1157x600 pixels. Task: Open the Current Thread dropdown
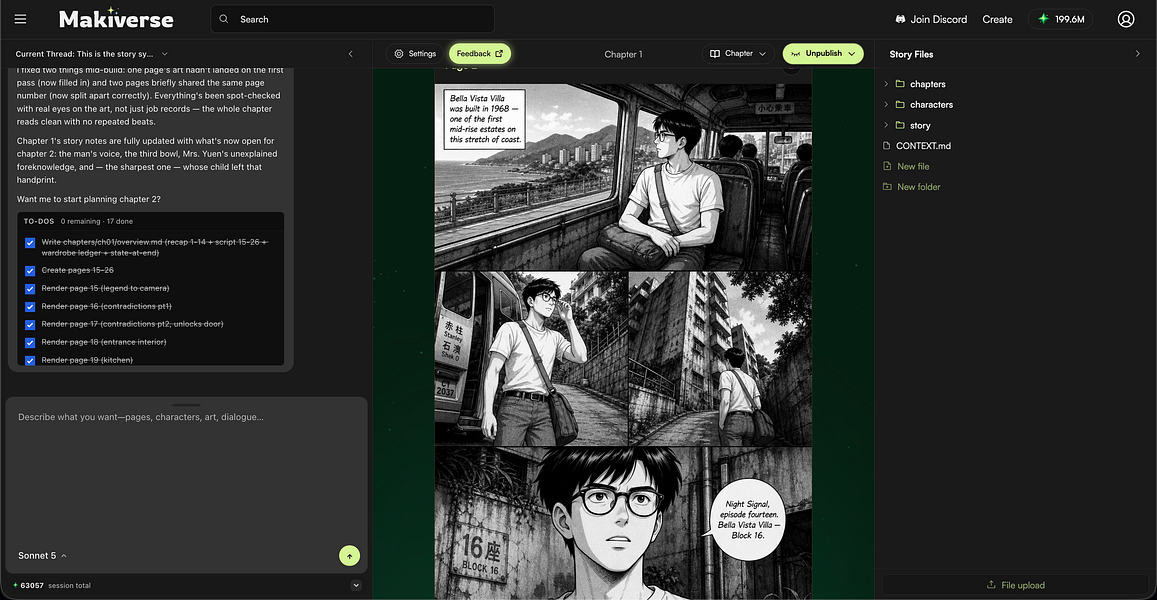91,54
